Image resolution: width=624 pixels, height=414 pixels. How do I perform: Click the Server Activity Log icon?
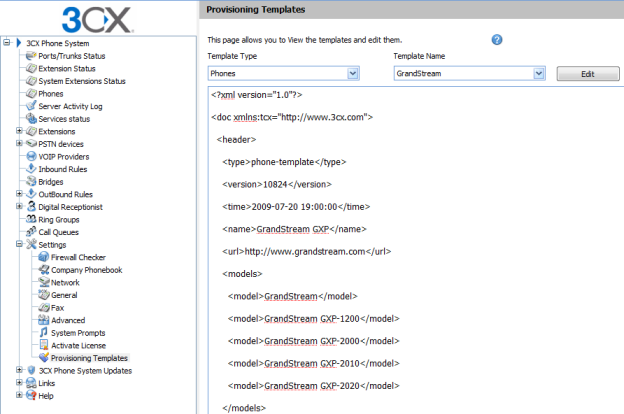click(31, 106)
